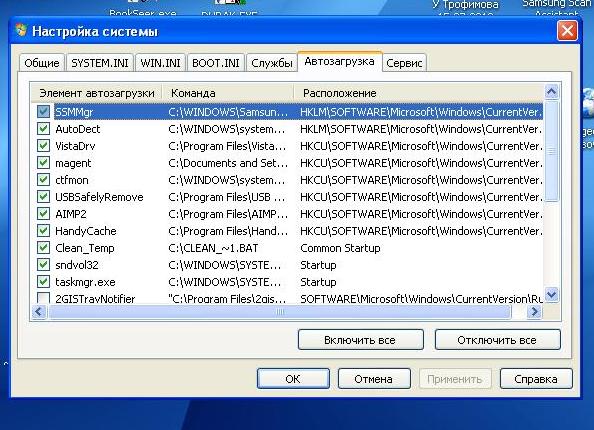Disable sndvol32 startup checkbox
Viewport: 594px width, 430px height.
(43, 264)
